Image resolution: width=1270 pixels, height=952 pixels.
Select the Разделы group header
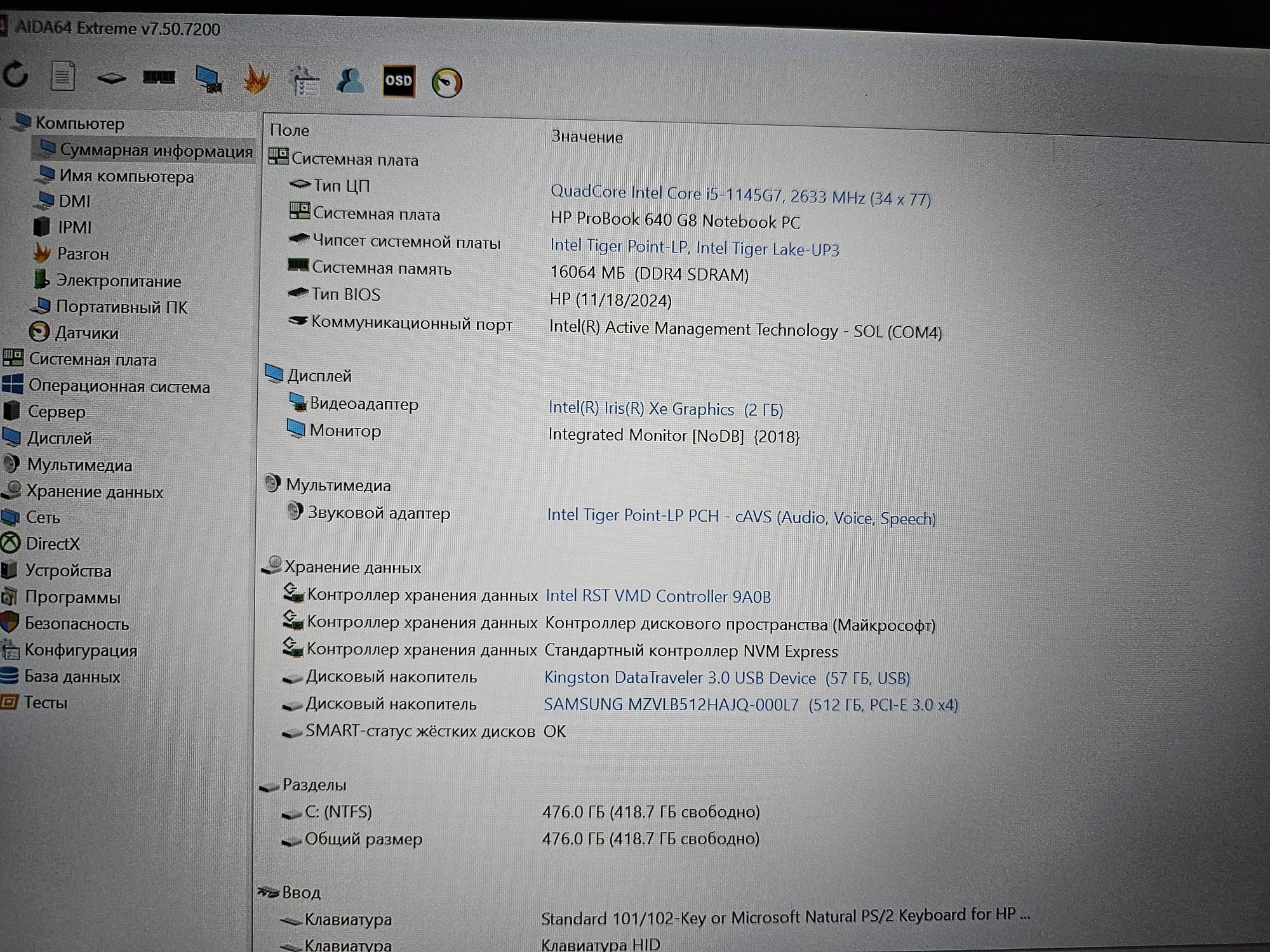(314, 785)
